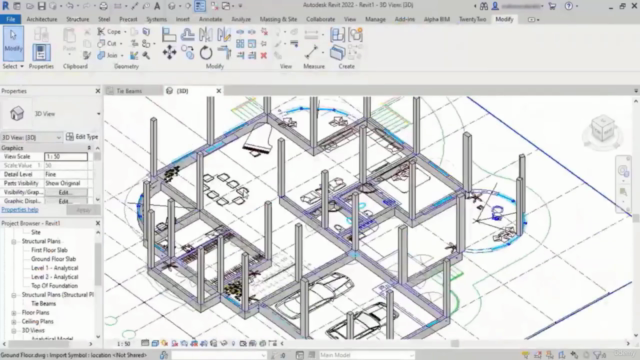The width and height of the screenshot is (640, 360).
Task: Select the Mirror Draw Axis tool
Action: [224, 35]
